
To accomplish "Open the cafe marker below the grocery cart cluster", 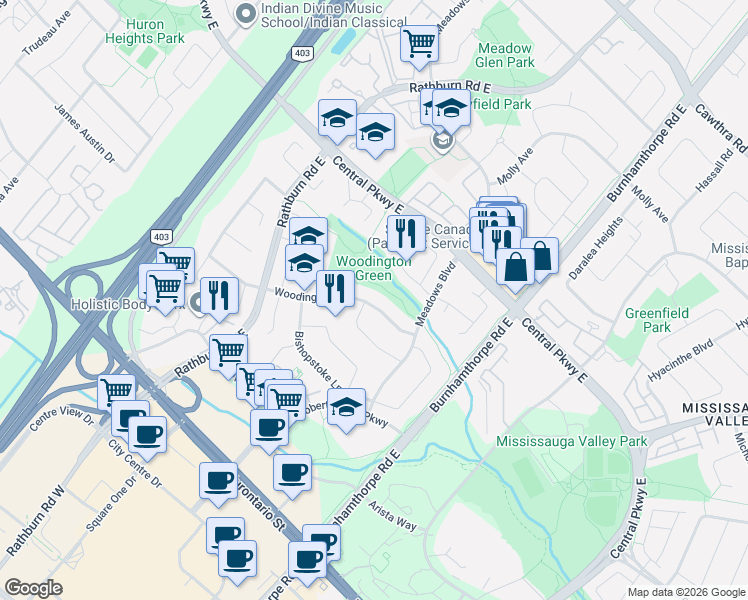I will click(x=269, y=429).
